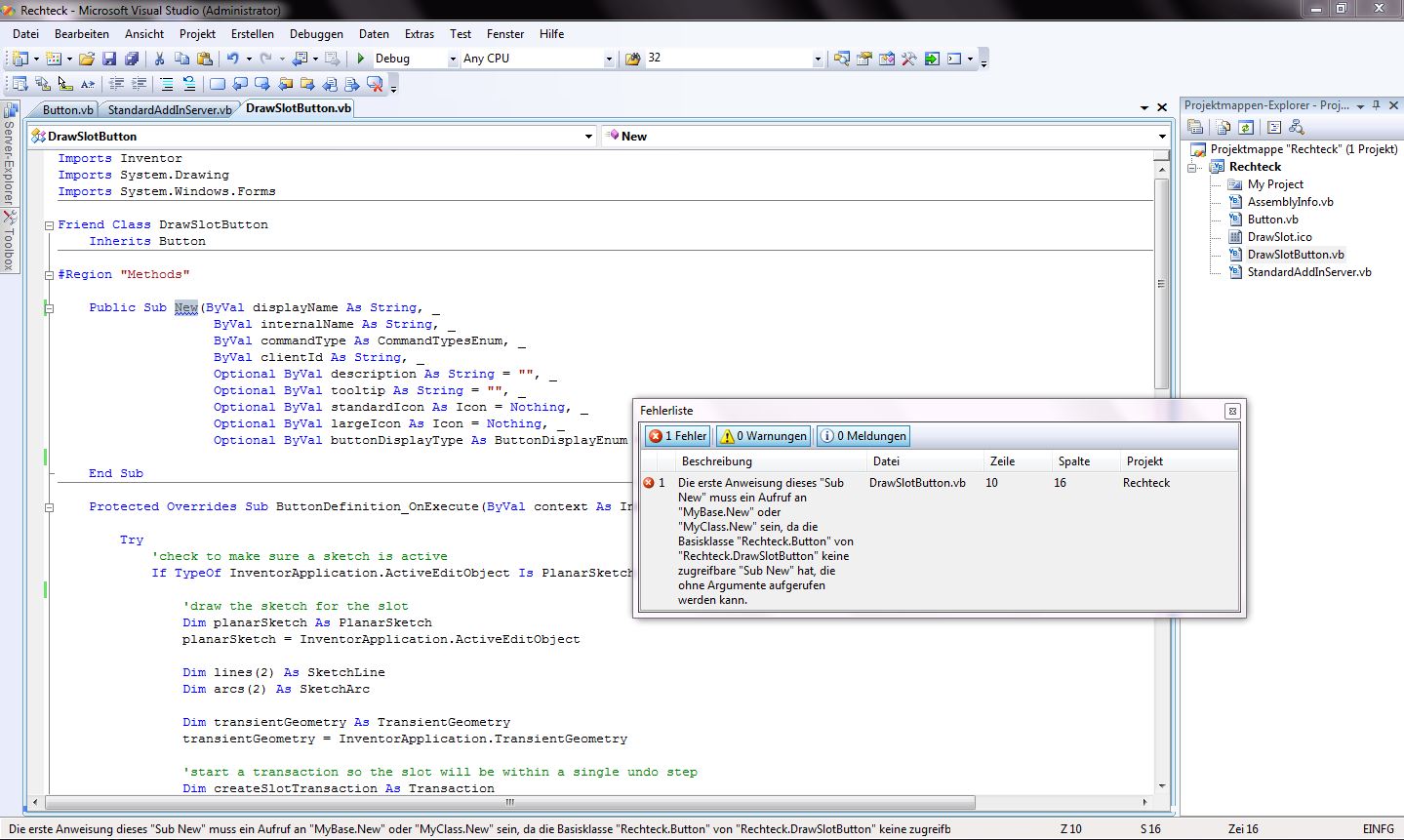Image resolution: width=1404 pixels, height=840 pixels.
Task: Collapse the ButtonDefinition_OnExecute sub outline
Action: click(49, 507)
